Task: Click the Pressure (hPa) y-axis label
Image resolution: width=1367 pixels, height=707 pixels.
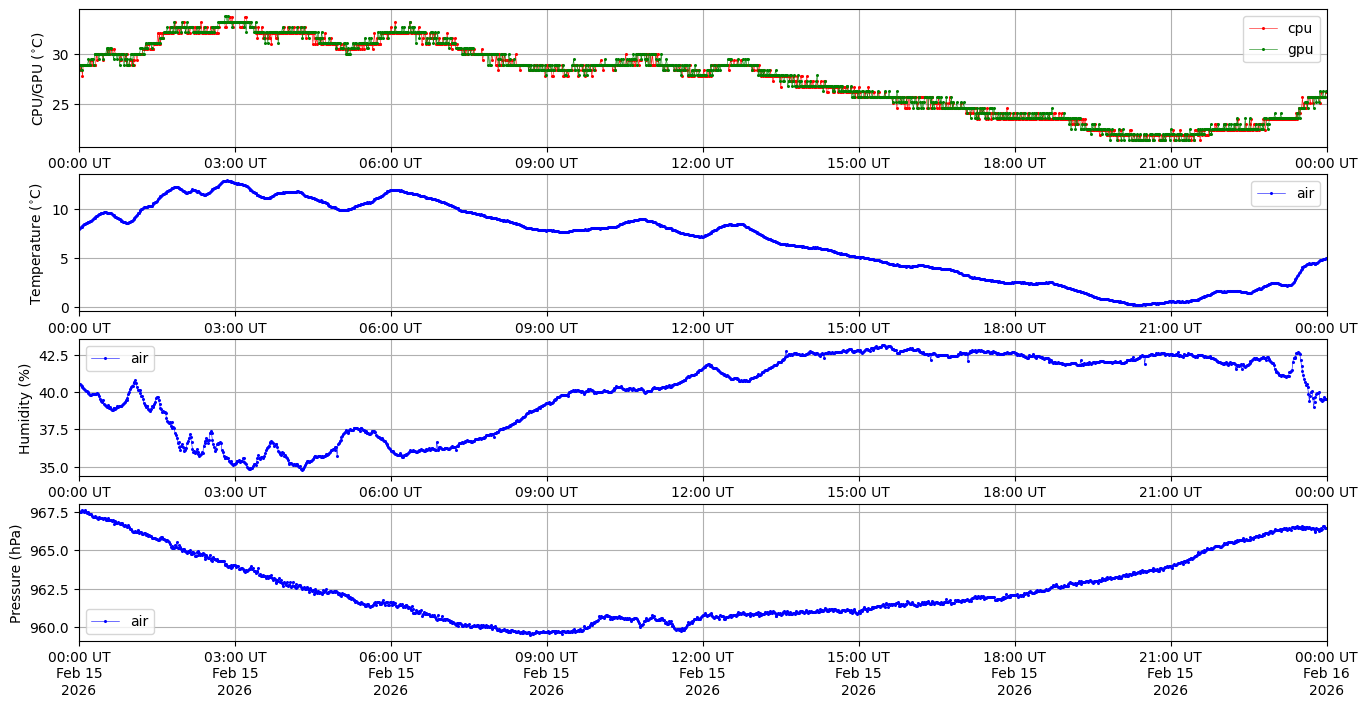Action: [x=15, y=573]
